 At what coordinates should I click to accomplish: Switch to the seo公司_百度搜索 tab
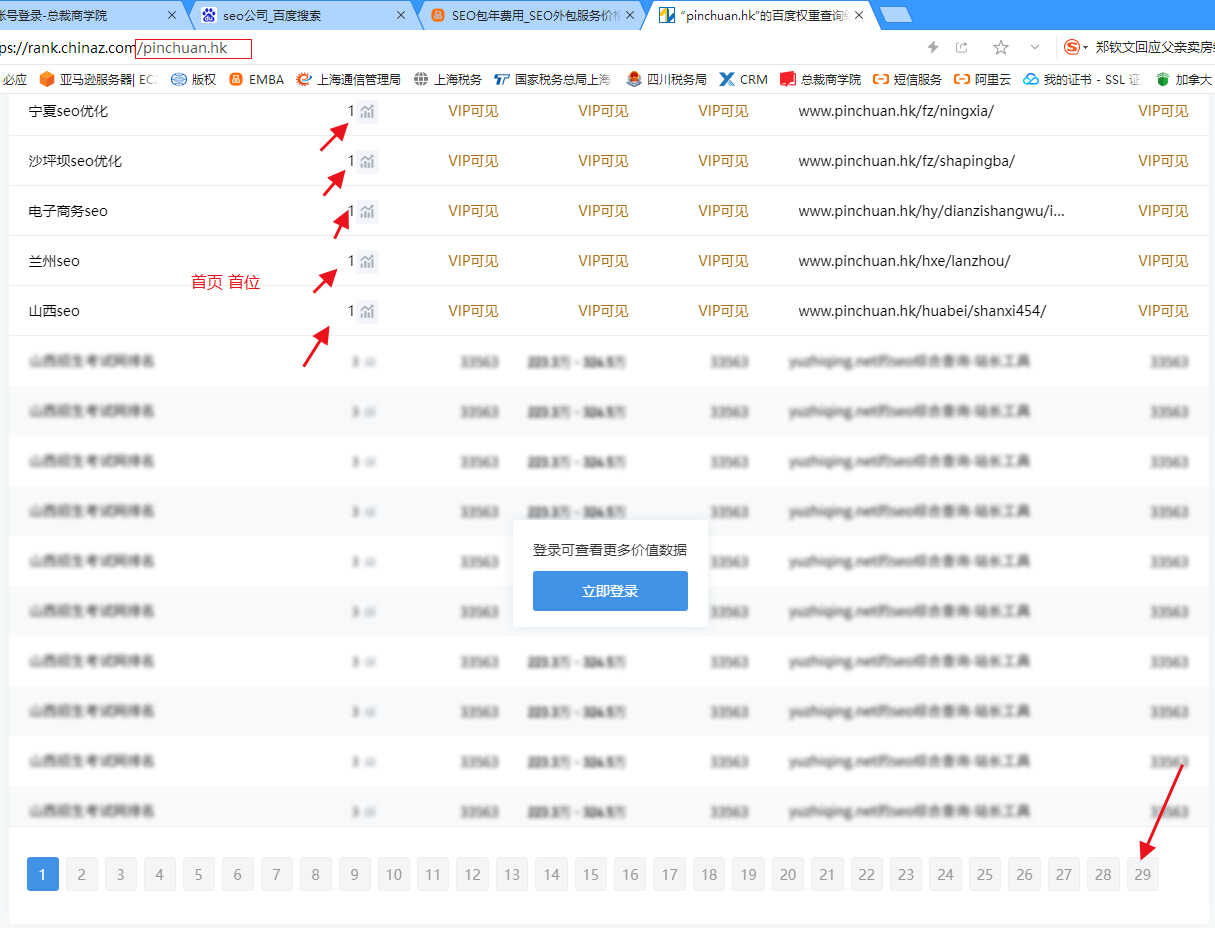pos(293,15)
